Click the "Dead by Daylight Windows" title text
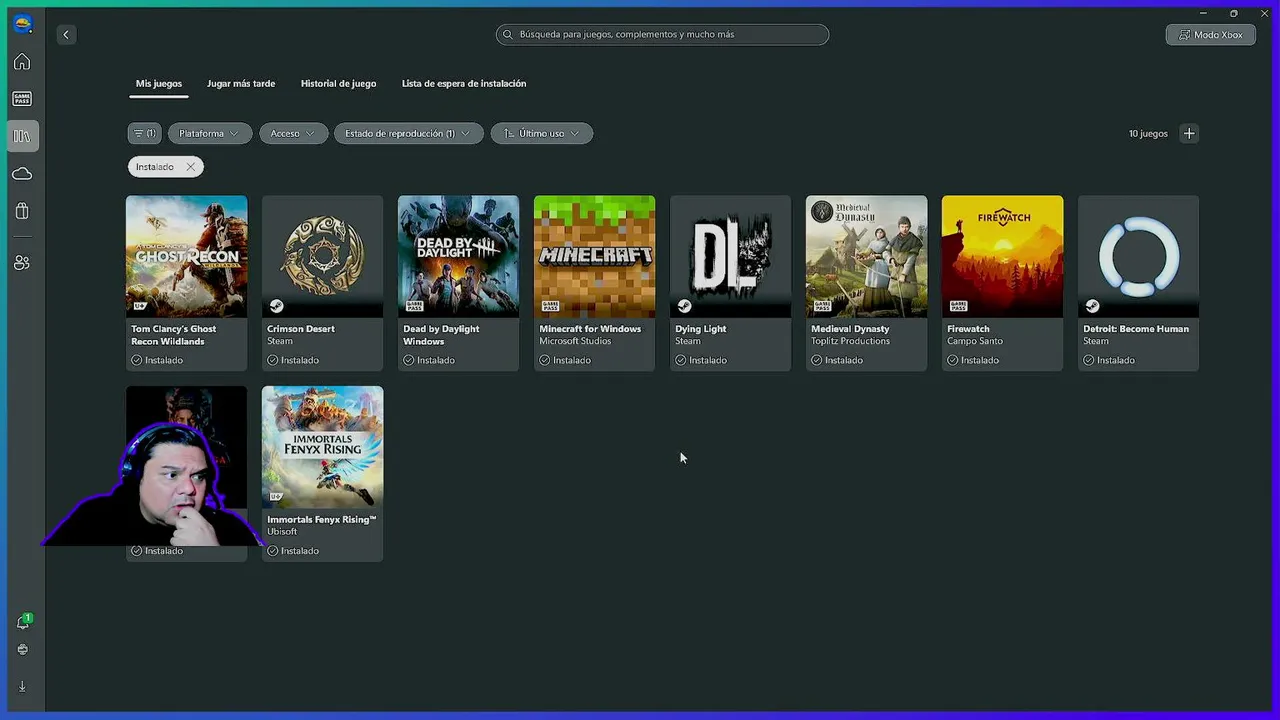 click(x=441, y=335)
